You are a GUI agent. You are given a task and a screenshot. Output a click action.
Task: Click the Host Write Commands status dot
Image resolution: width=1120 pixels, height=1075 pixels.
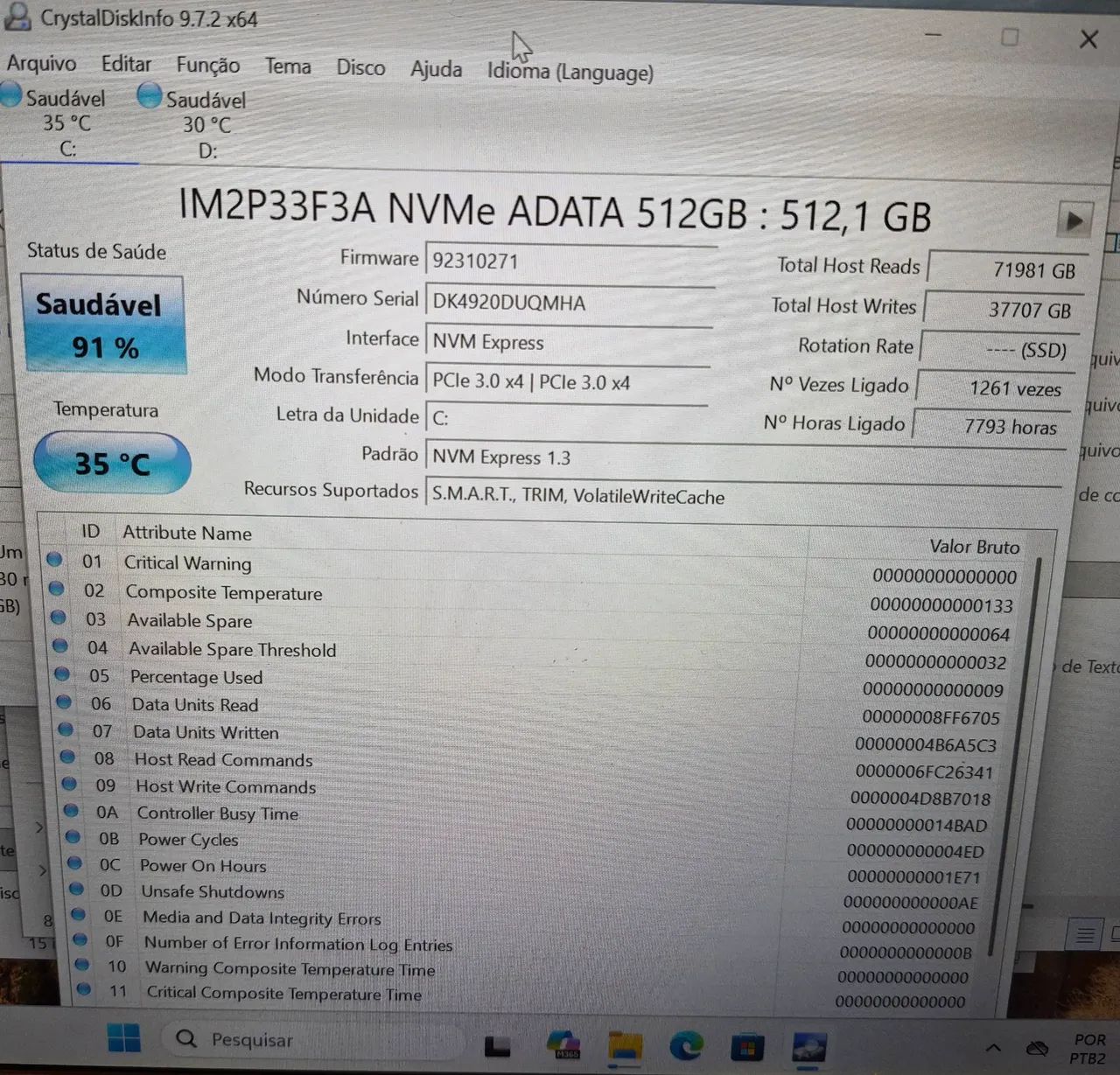tap(69, 784)
